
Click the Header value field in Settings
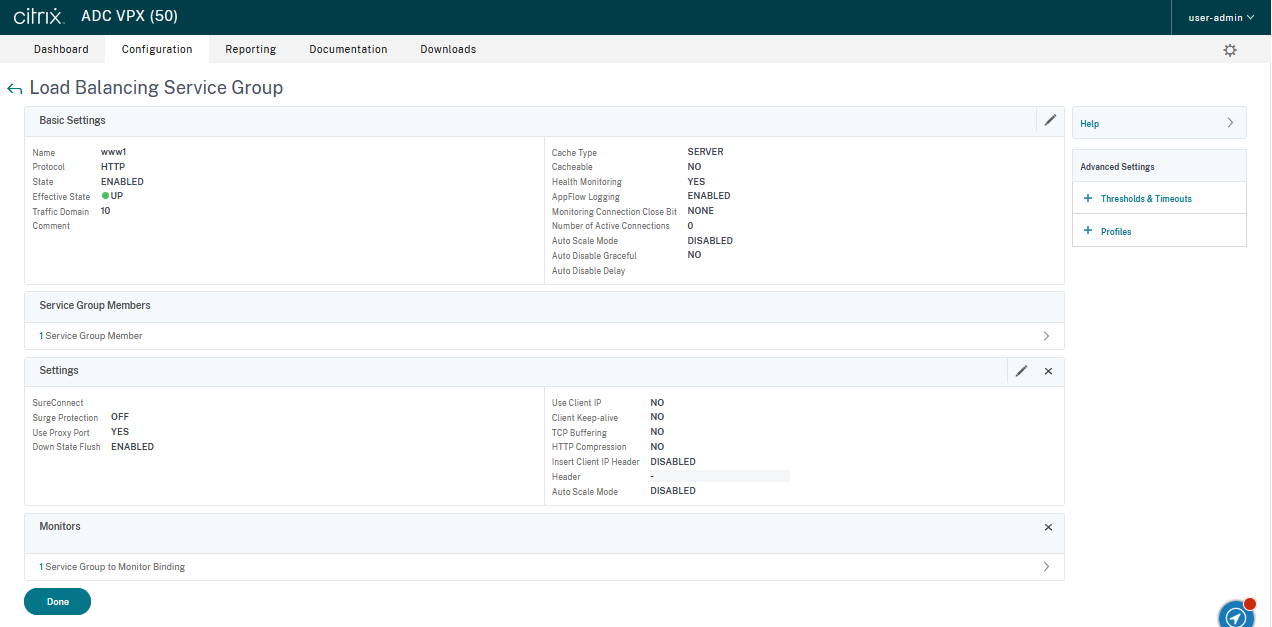719,477
